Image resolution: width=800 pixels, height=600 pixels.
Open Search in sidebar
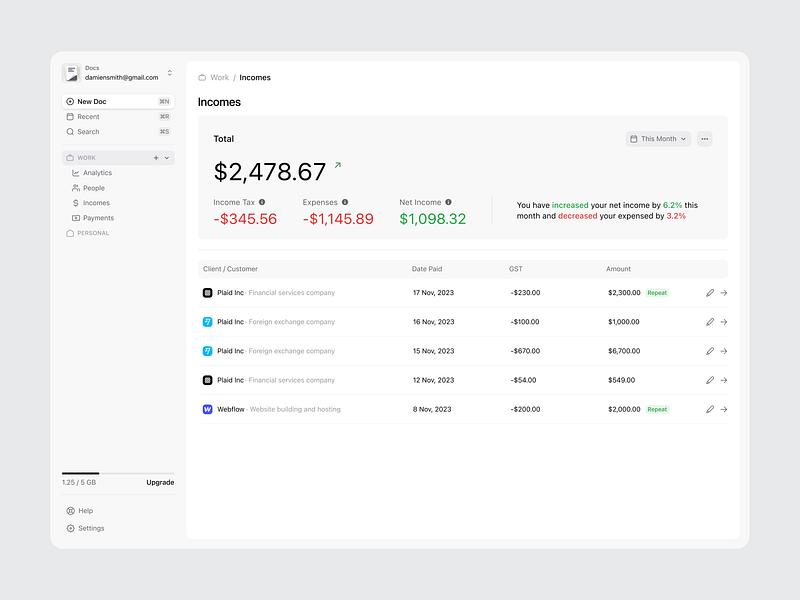click(x=118, y=132)
